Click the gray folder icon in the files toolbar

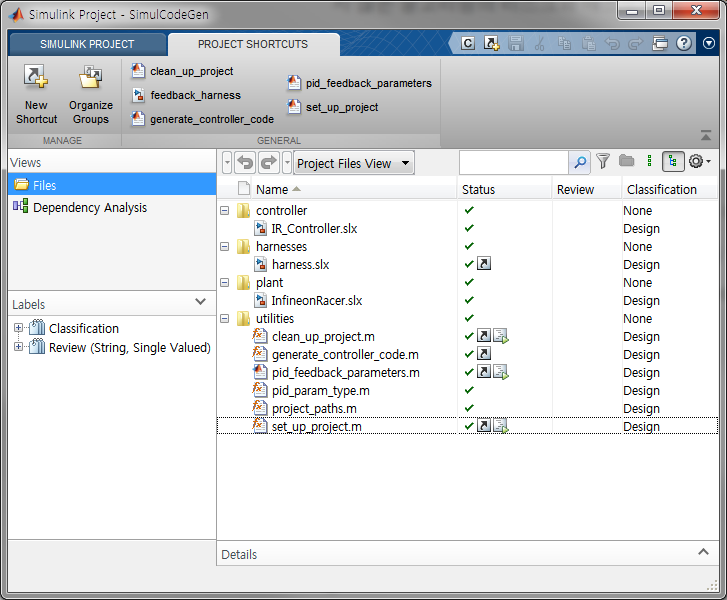point(626,161)
